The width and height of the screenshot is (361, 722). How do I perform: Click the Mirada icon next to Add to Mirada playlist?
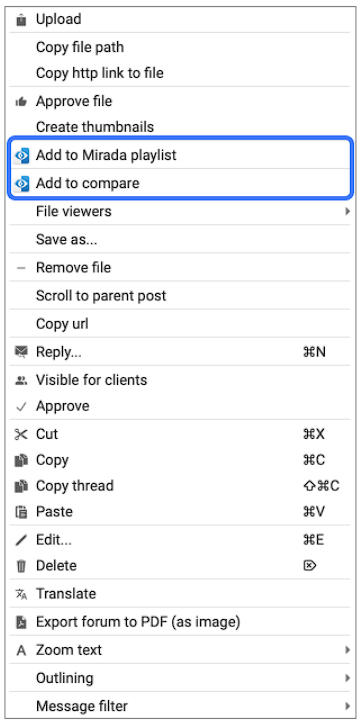point(21,156)
